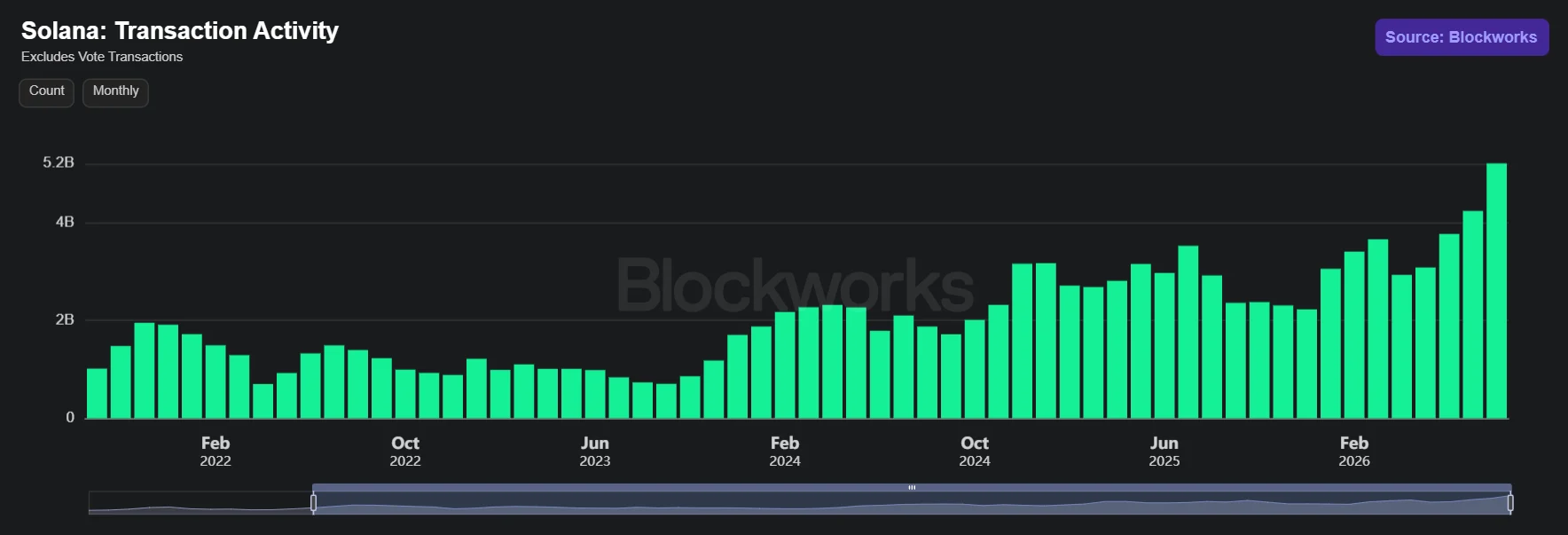Click the bar above the Feb 2024 label
The height and width of the screenshot is (535, 1568).
coord(785,365)
